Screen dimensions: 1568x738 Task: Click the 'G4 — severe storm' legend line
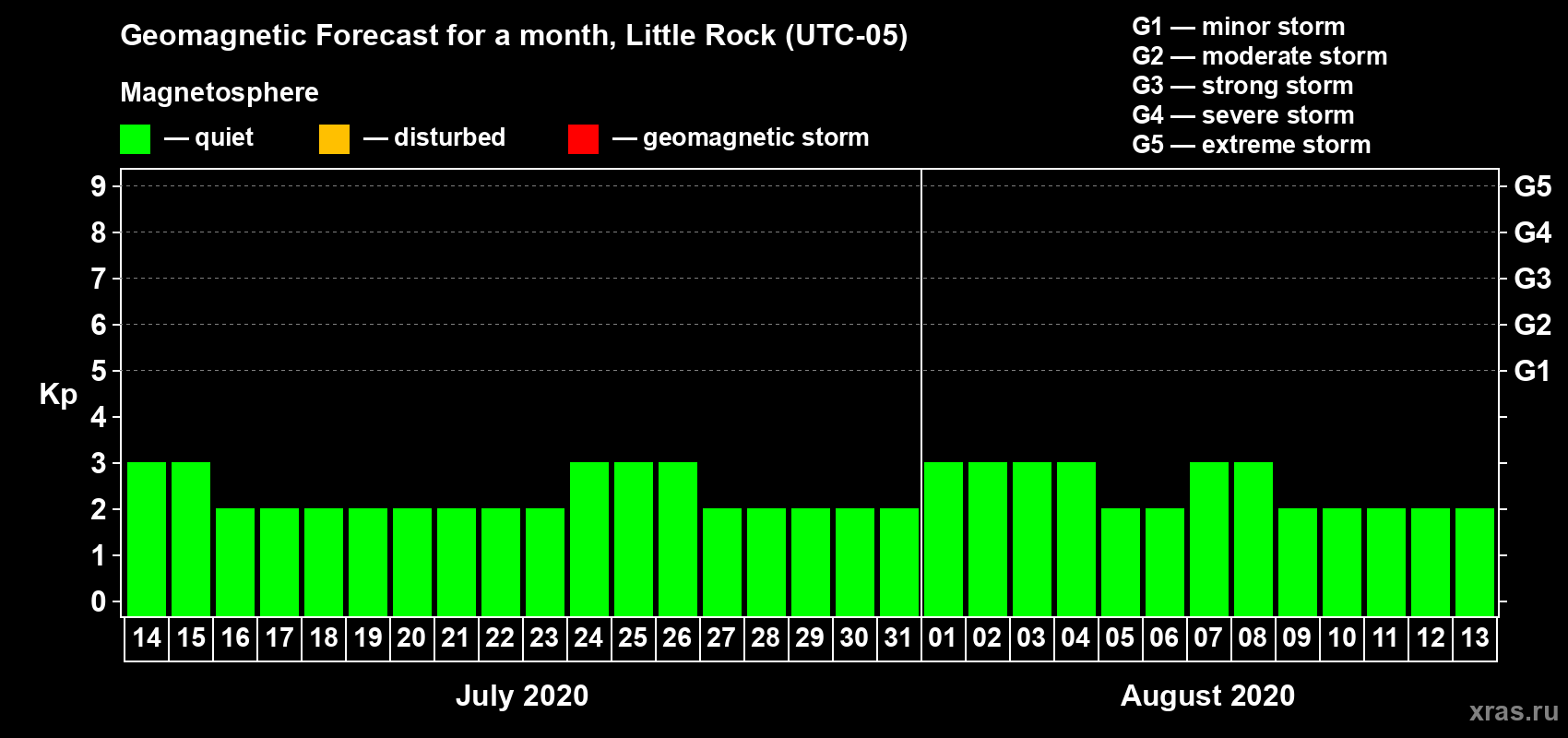pos(1242,115)
